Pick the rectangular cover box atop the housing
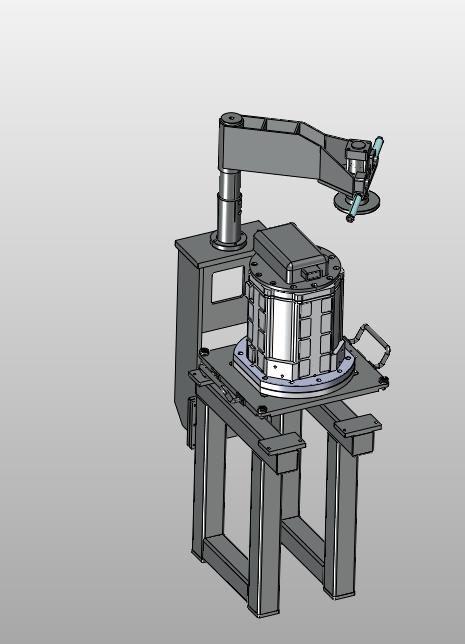The height and width of the screenshot is (644, 465). point(291,251)
